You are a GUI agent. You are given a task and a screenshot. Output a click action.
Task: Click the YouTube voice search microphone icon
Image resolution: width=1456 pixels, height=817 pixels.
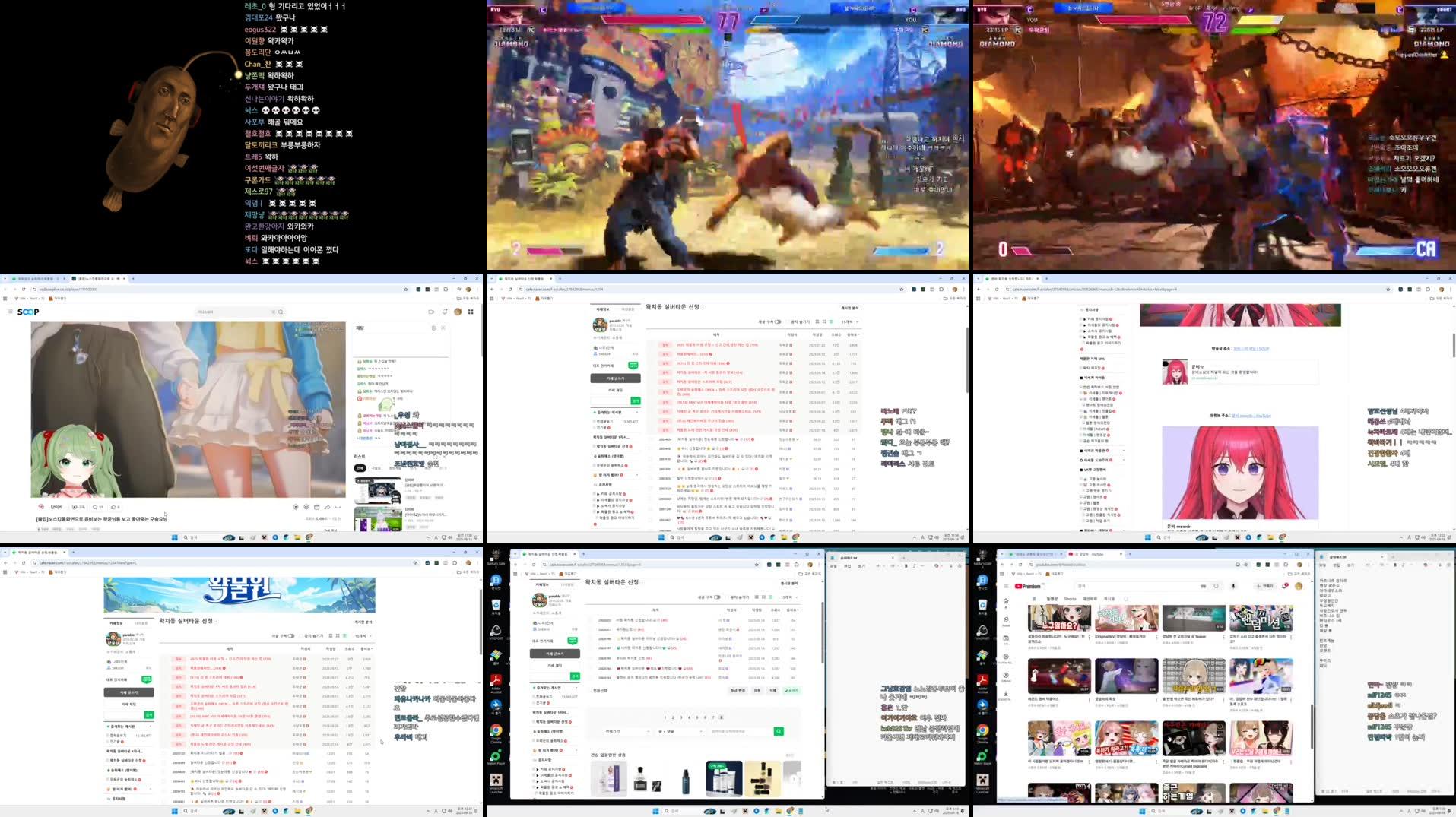coord(1233,586)
